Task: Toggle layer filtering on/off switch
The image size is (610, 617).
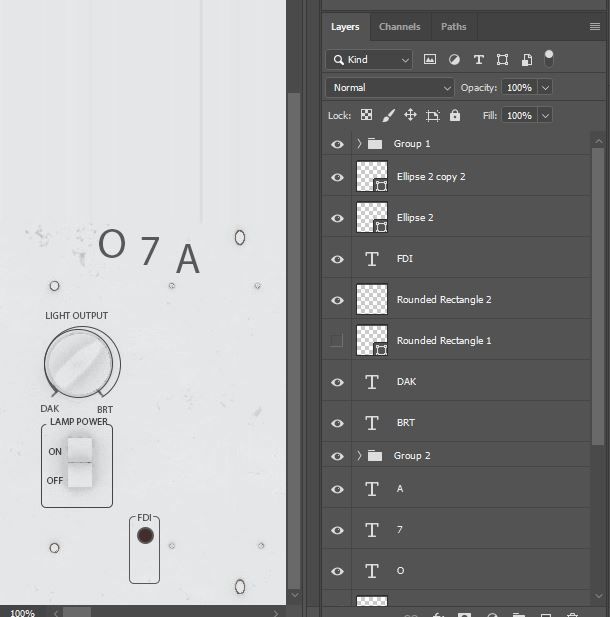Action: click(x=549, y=59)
